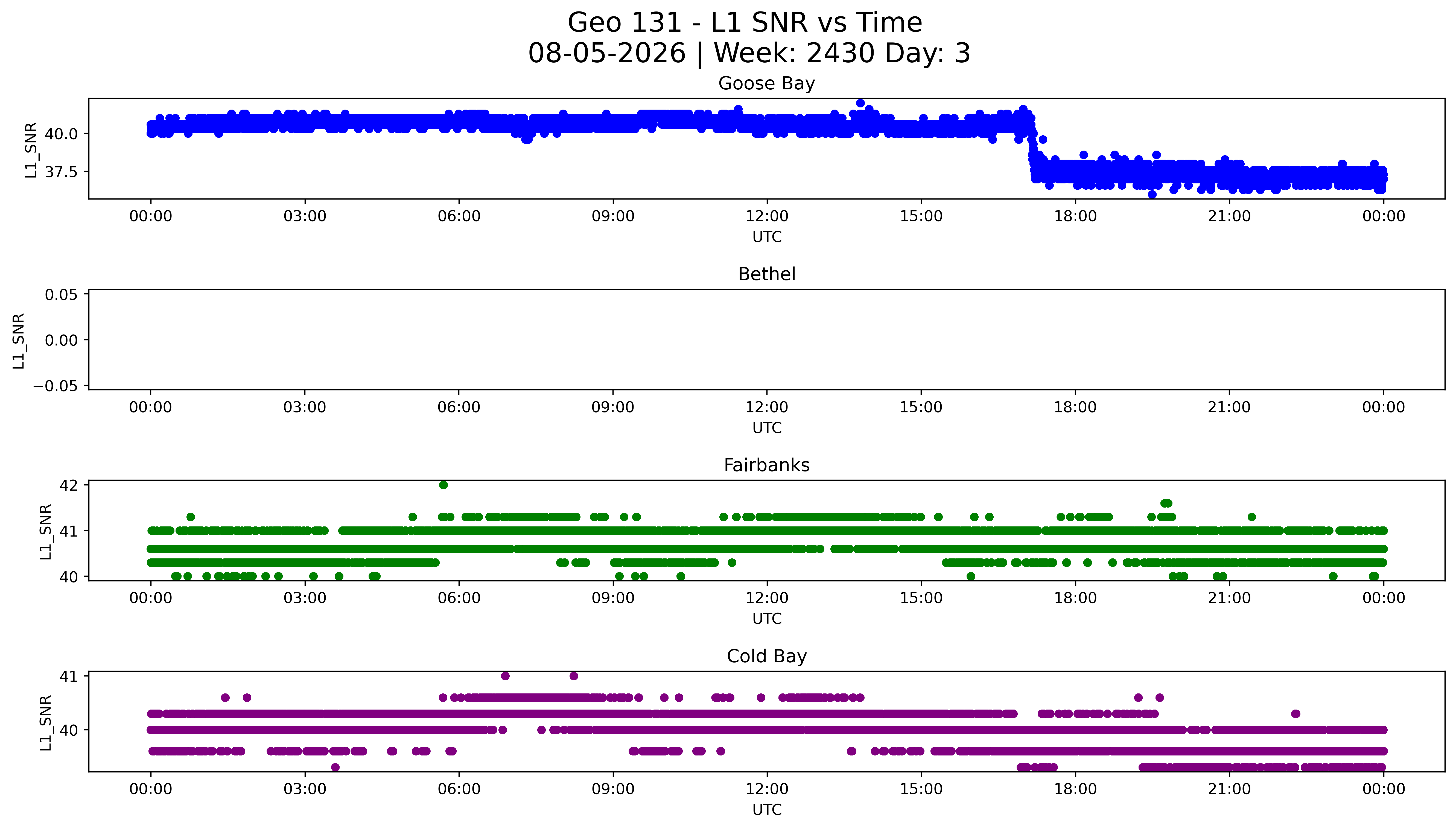Click the 12:00 tick label under Bethel plot
This screenshot has height=829, width=1456.
coord(766,407)
